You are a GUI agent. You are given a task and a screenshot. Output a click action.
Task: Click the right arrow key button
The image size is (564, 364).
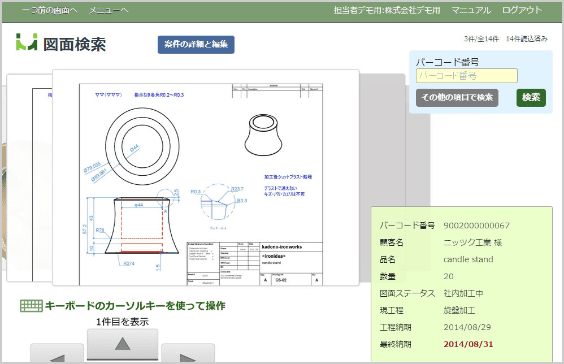coord(188,353)
